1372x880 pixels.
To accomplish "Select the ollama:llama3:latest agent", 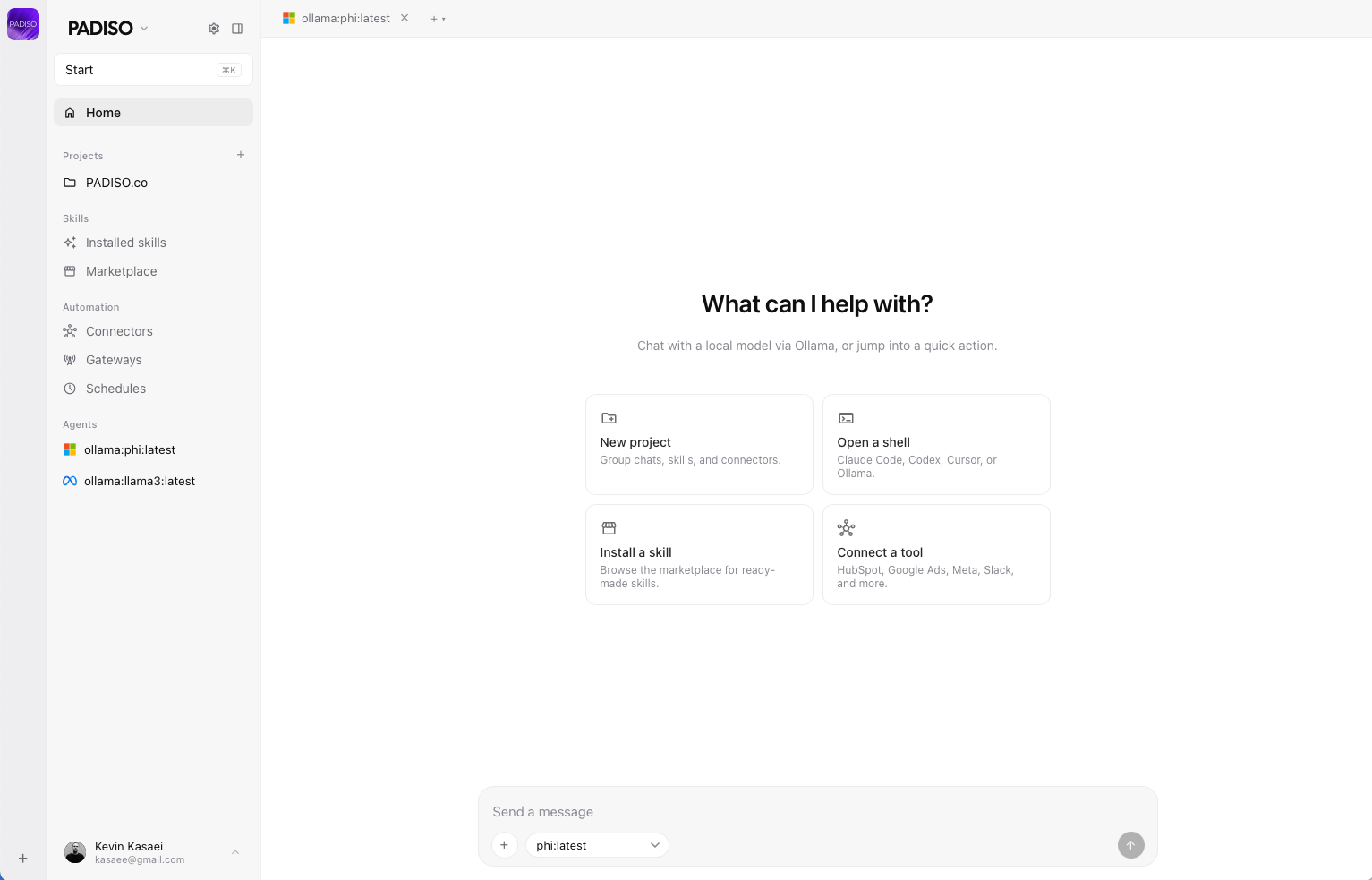I will [139, 481].
